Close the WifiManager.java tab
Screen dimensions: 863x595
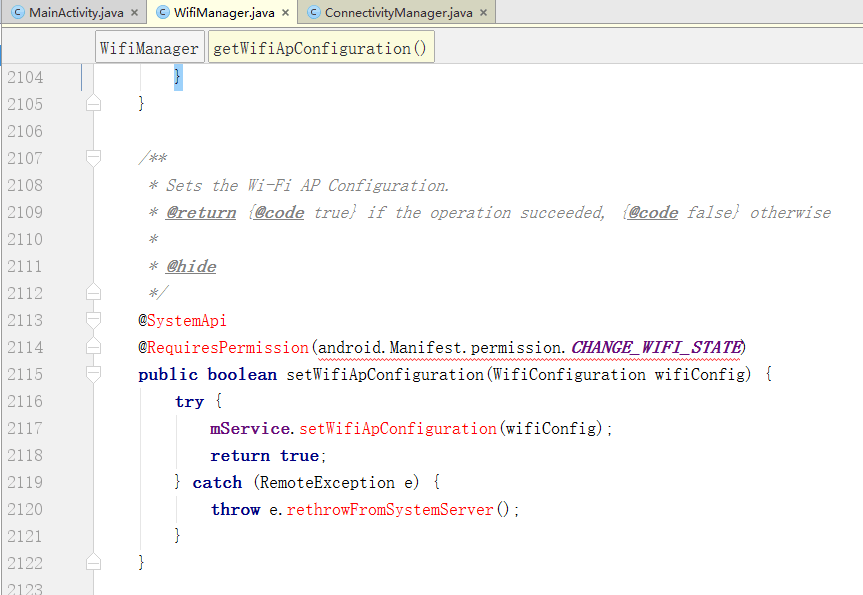[285, 13]
